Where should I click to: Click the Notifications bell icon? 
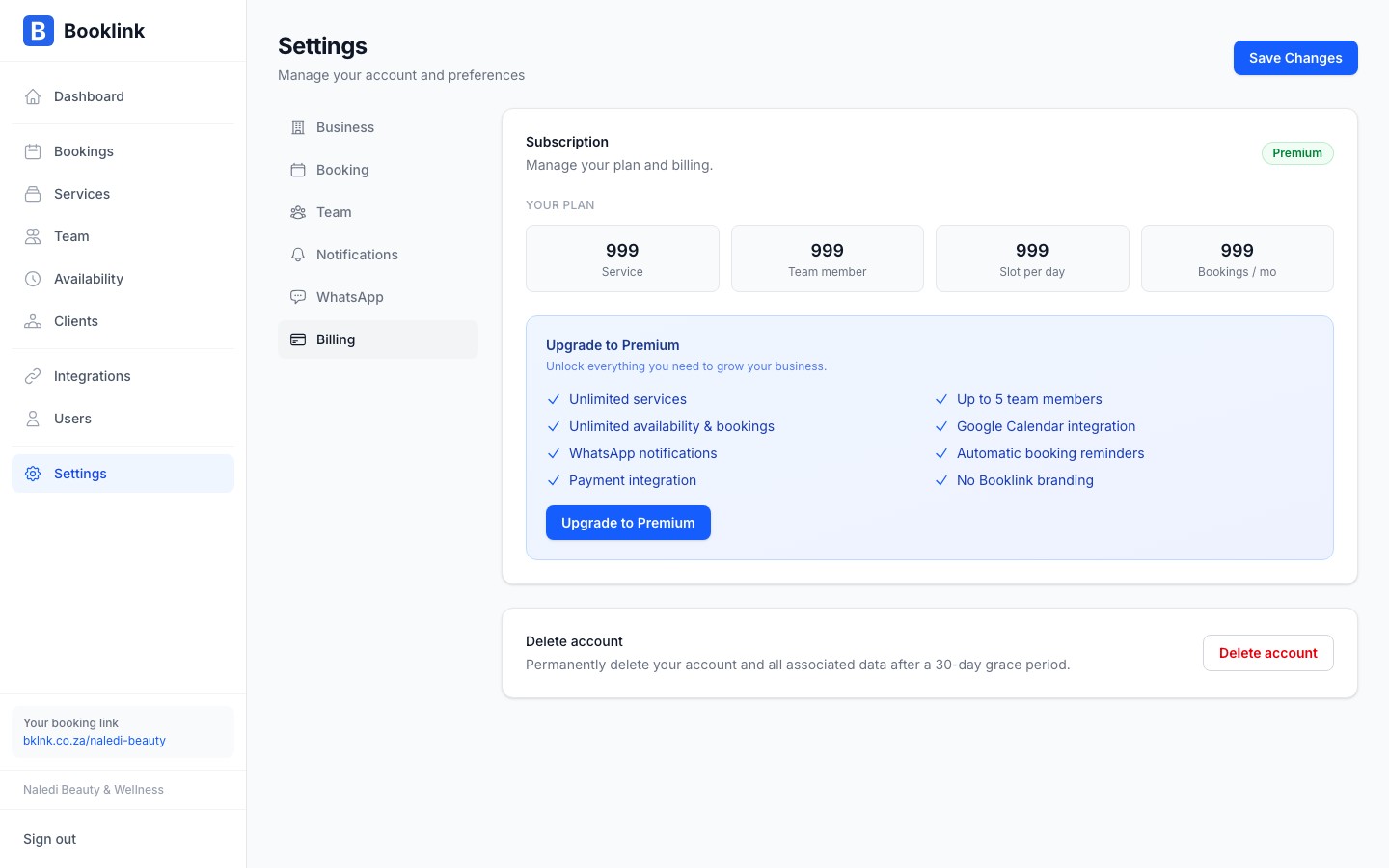tap(298, 255)
